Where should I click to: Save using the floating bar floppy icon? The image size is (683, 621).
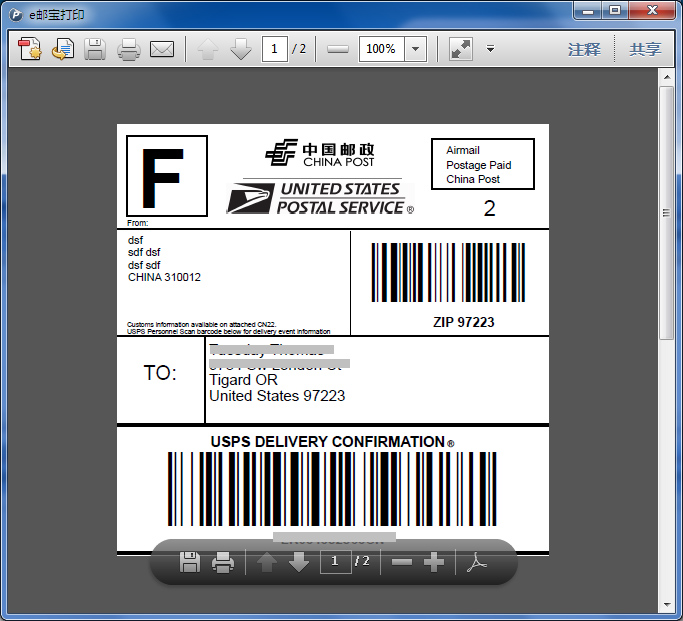[190, 562]
